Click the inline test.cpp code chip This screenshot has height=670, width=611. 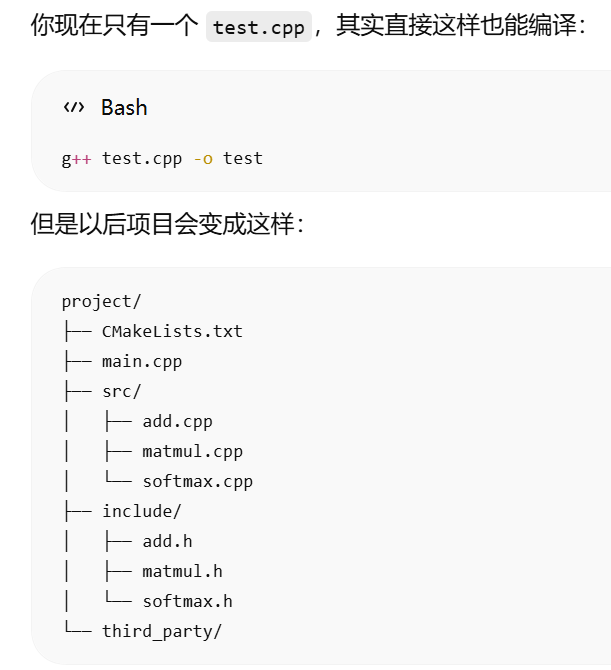tap(259, 27)
